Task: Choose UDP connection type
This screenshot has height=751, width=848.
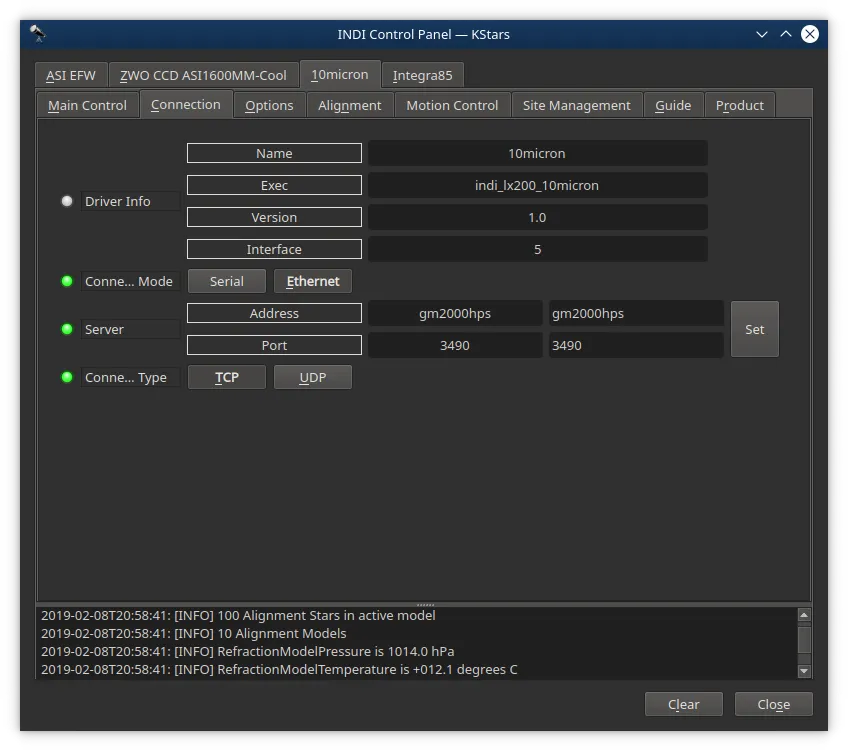Action: pyautogui.click(x=313, y=377)
